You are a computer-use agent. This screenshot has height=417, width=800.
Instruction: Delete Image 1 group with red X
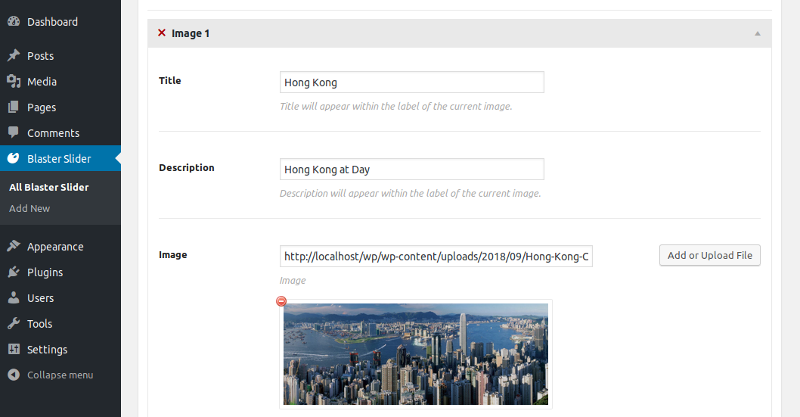click(162, 33)
